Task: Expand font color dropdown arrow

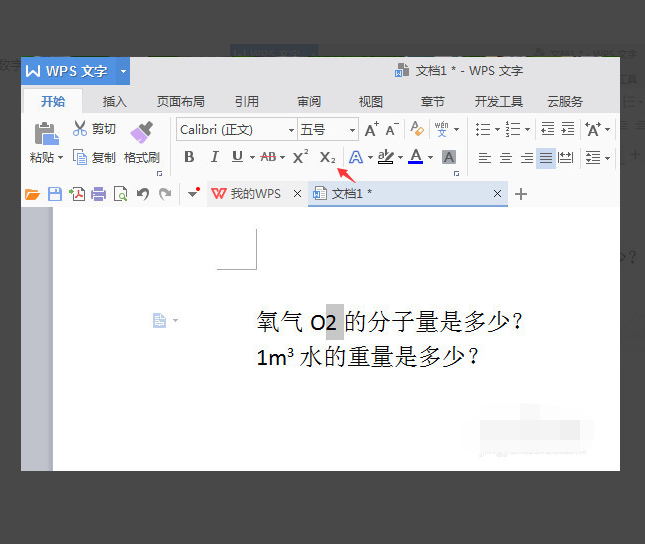Action: click(x=430, y=157)
